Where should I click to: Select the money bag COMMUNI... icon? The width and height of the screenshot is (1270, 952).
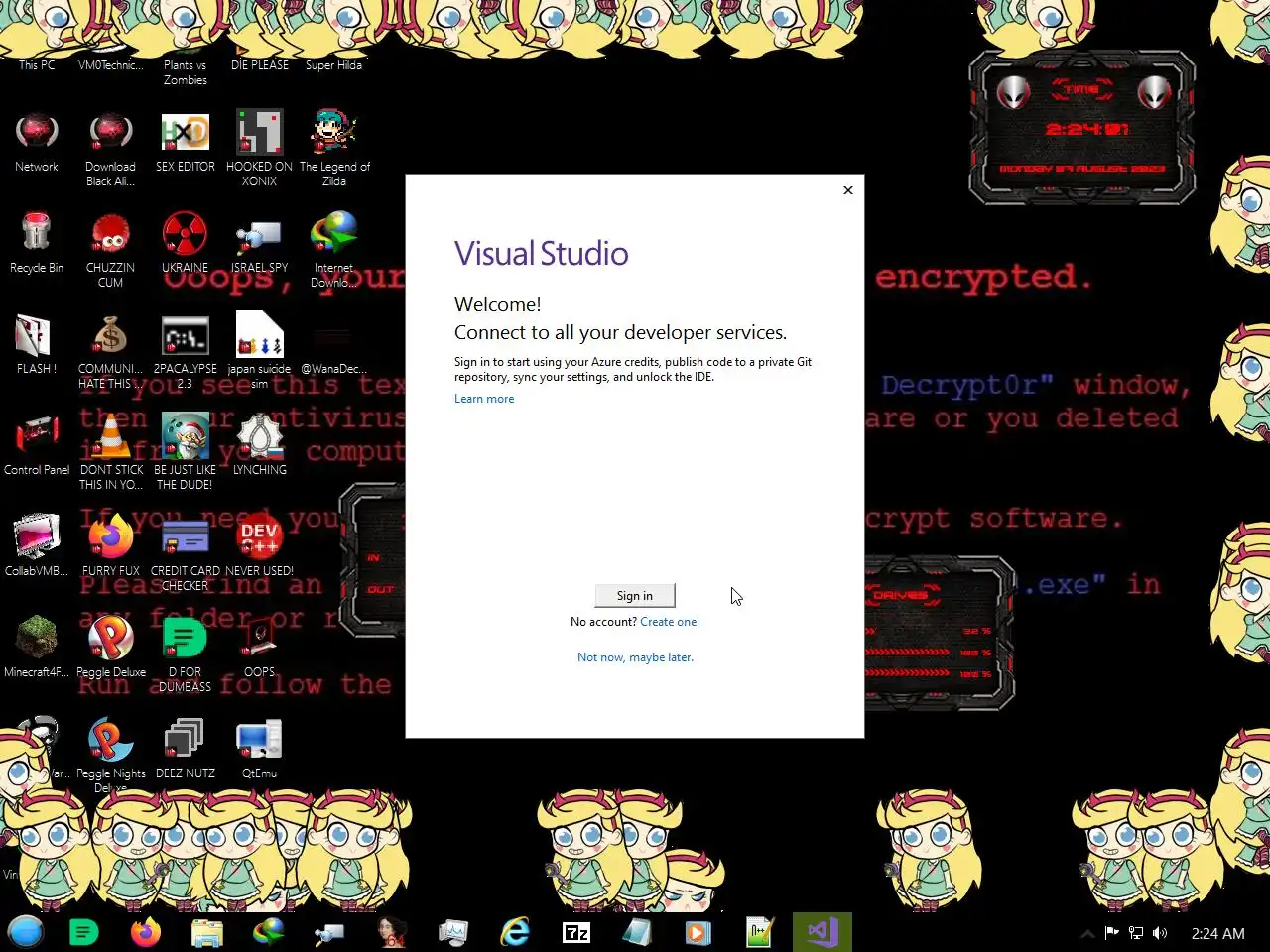click(110, 352)
